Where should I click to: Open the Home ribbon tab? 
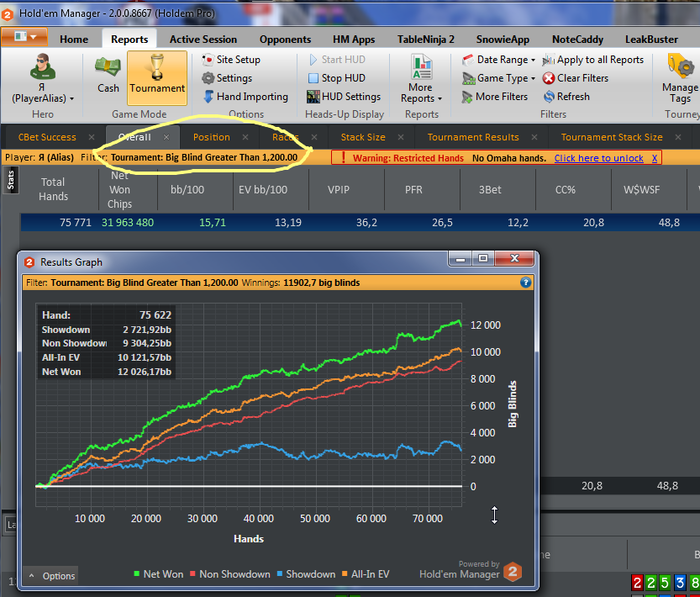pos(74,39)
